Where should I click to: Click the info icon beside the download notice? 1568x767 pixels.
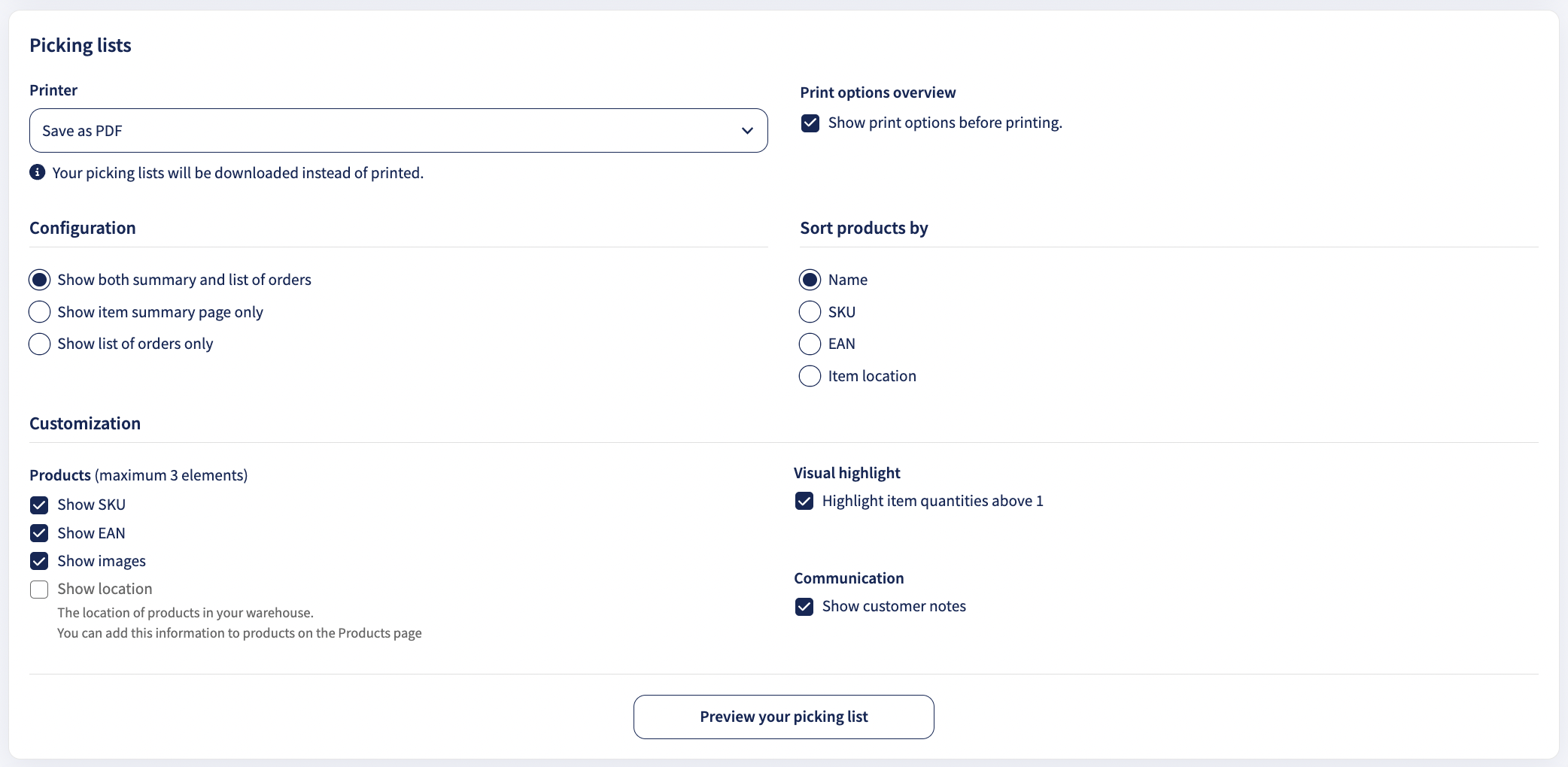click(37, 172)
